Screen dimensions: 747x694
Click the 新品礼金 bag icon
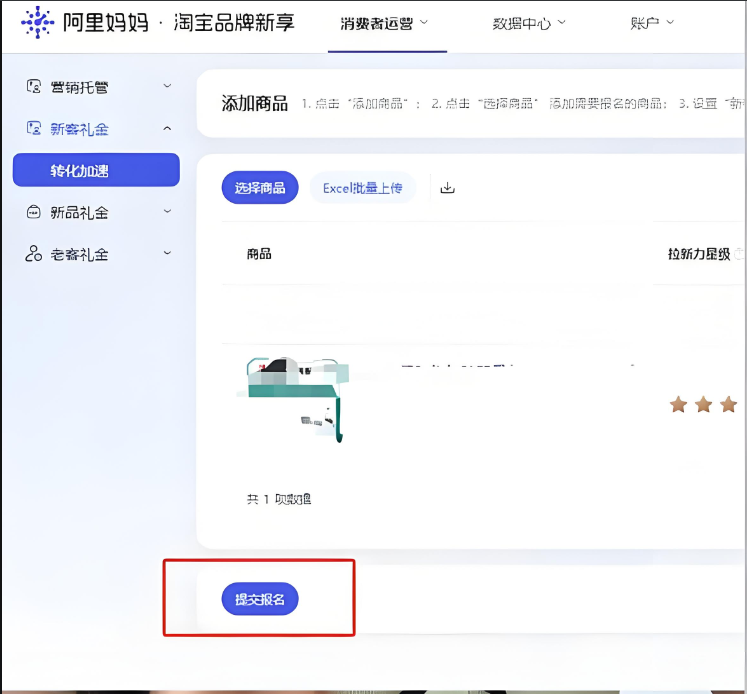click(33, 211)
